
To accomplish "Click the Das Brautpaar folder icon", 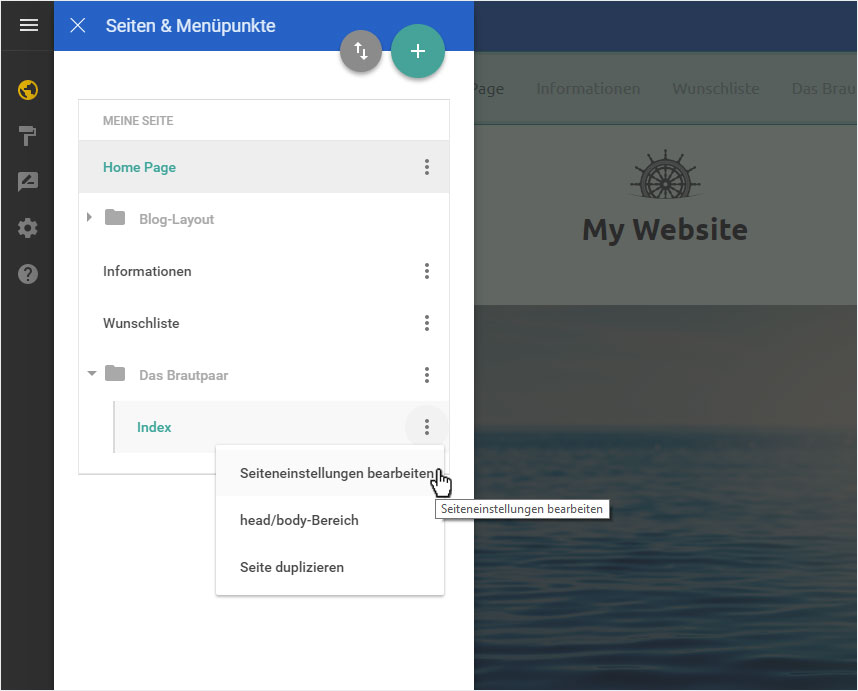I will 115,373.
